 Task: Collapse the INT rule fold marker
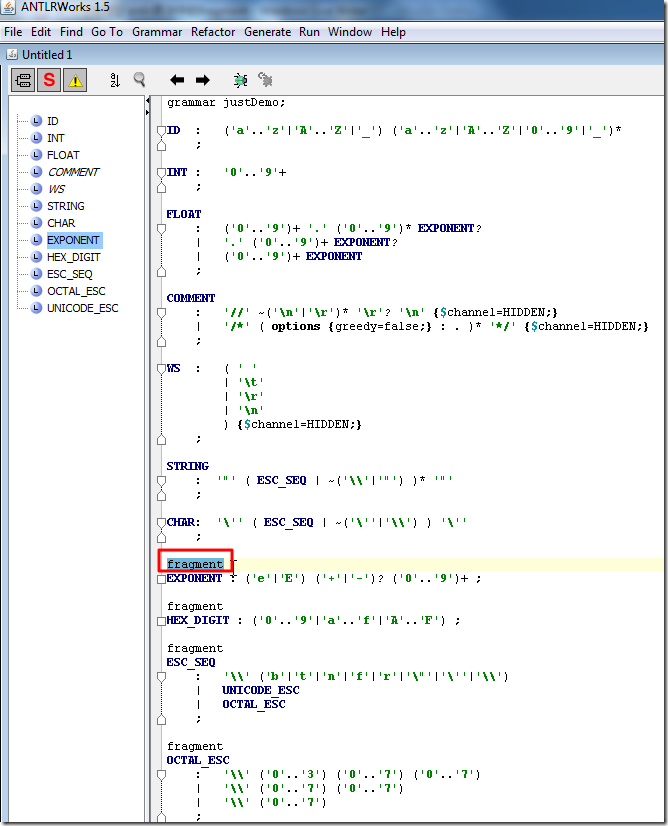click(x=162, y=173)
